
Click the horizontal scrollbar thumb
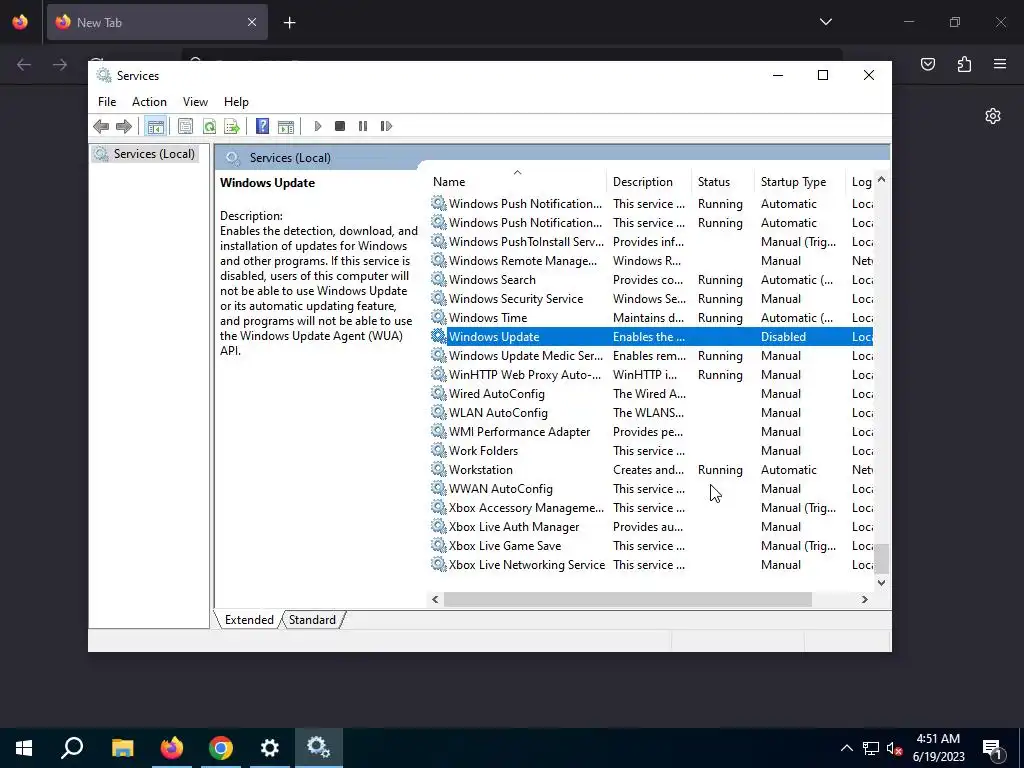click(x=628, y=600)
